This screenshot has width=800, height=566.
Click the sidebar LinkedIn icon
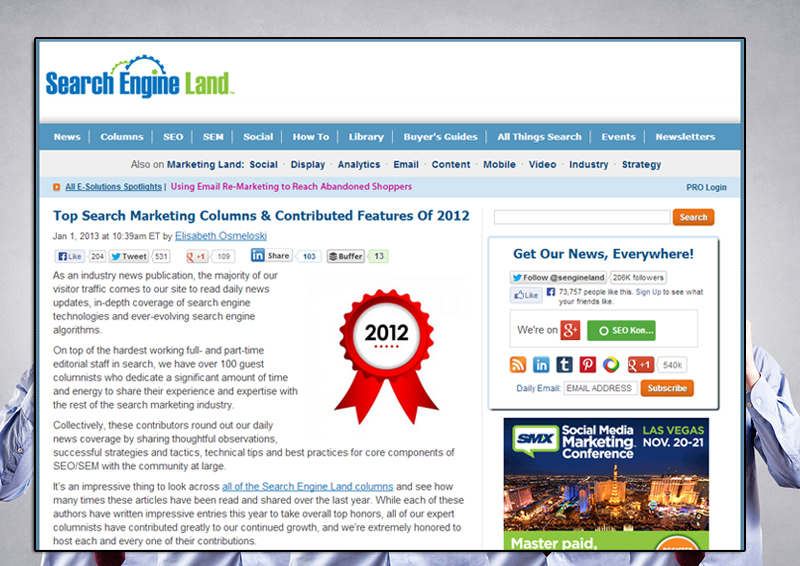point(541,364)
